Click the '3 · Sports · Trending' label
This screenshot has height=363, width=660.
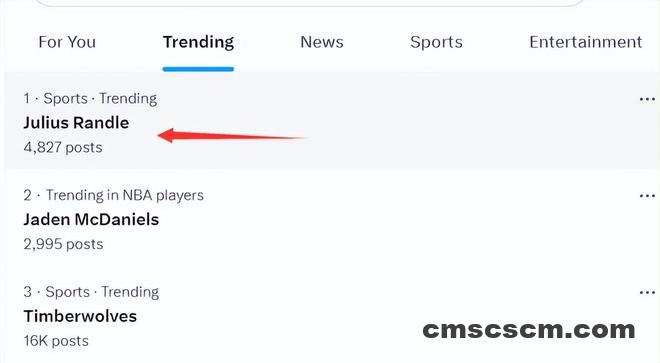pos(91,292)
